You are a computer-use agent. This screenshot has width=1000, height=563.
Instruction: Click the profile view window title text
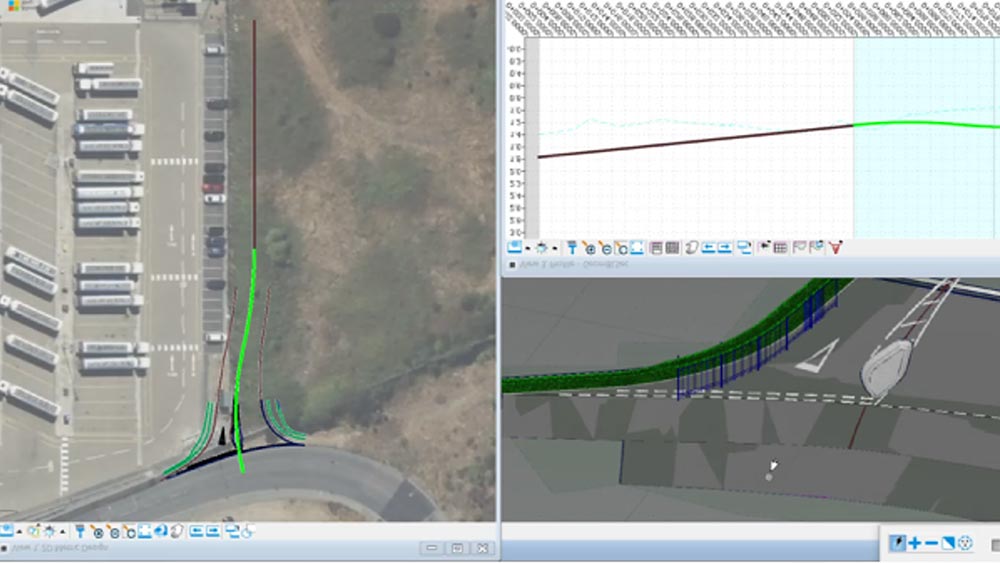tap(573, 264)
